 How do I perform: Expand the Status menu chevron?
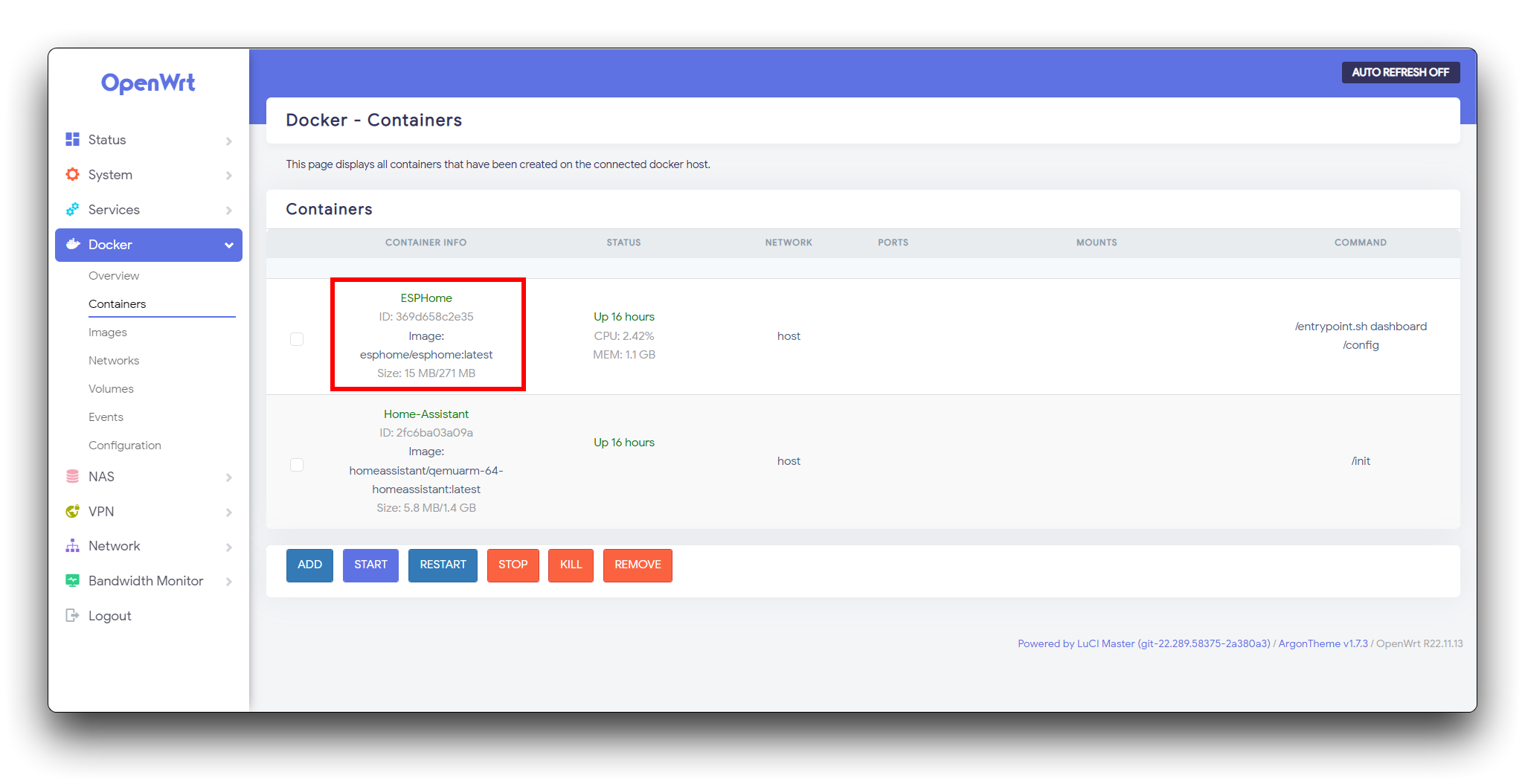229,141
